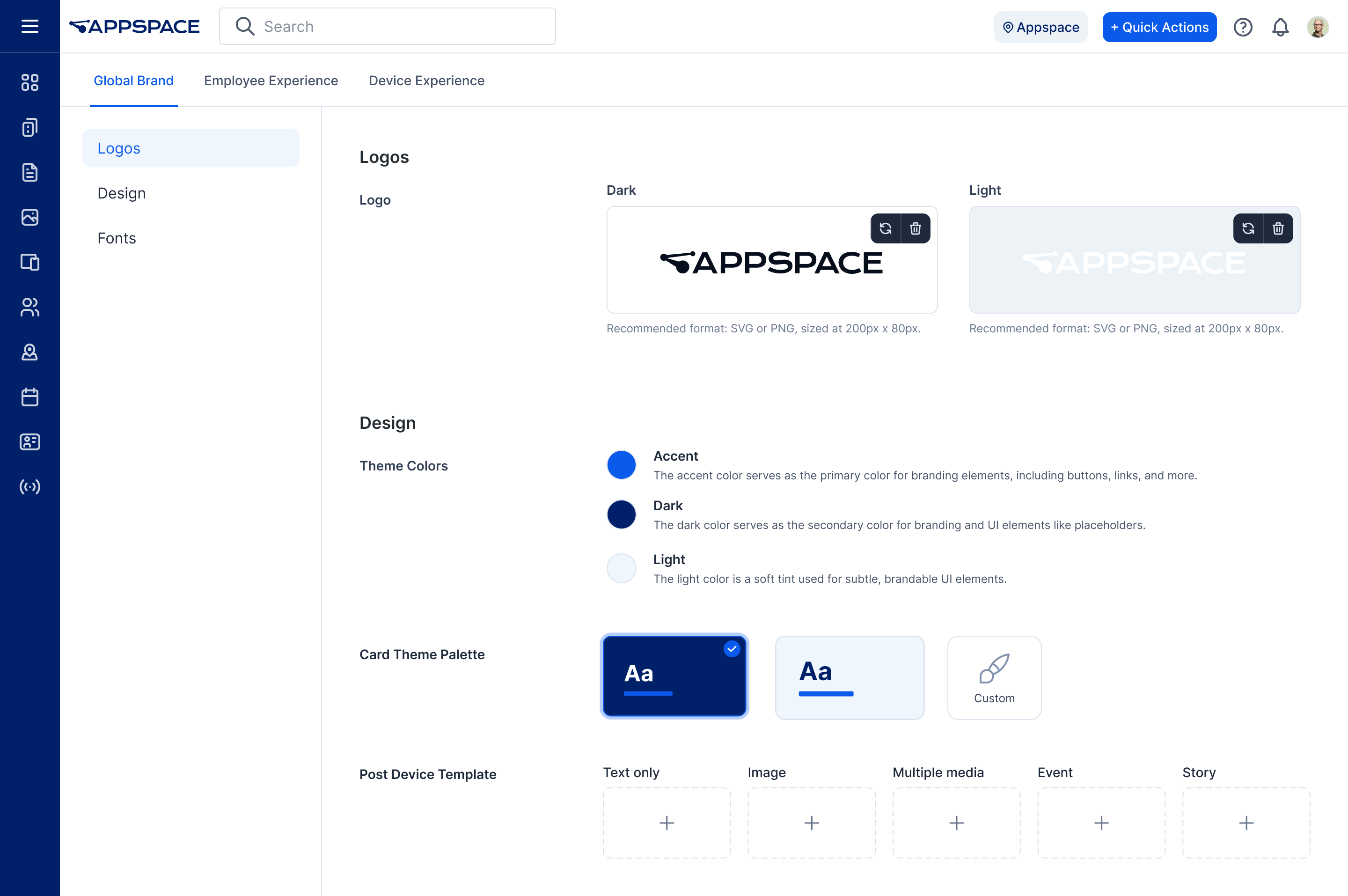Switch to the Device Experience tab
The width and height of the screenshot is (1348, 896).
pos(426,81)
